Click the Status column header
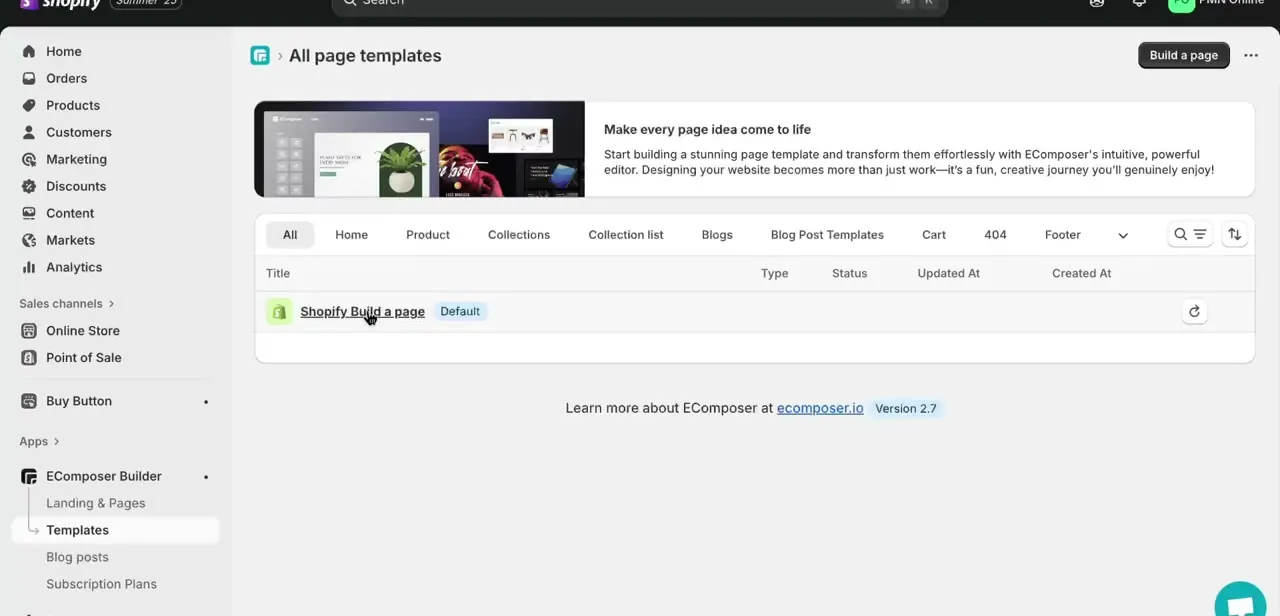Screen dimensions: 1280x616 point(850,273)
